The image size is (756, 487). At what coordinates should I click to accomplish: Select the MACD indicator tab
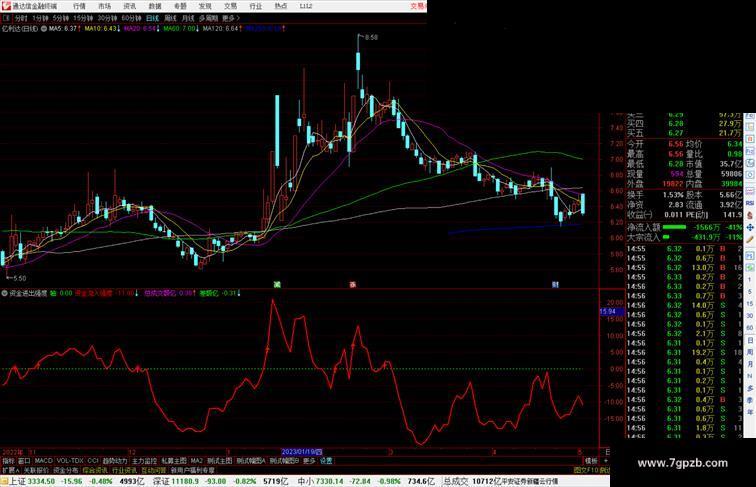(43, 461)
